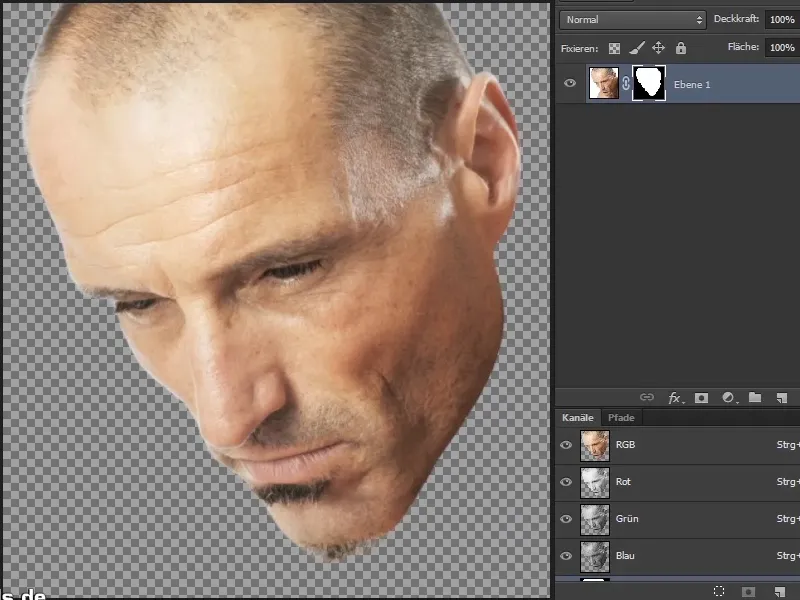Select the RGB channel thumbnail
Image resolution: width=800 pixels, height=600 pixels.
pyautogui.click(x=595, y=445)
